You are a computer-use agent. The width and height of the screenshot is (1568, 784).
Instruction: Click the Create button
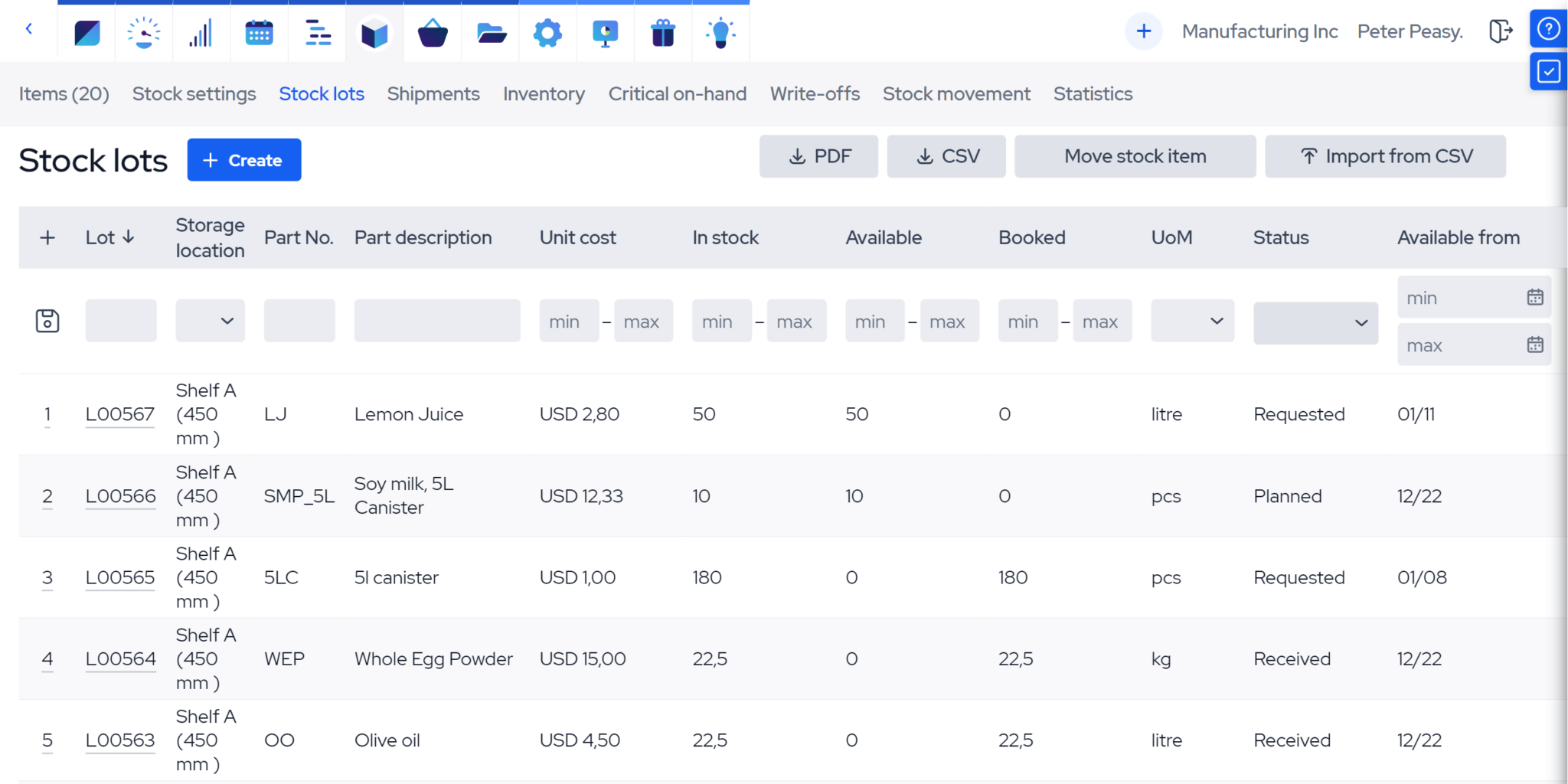[243, 159]
